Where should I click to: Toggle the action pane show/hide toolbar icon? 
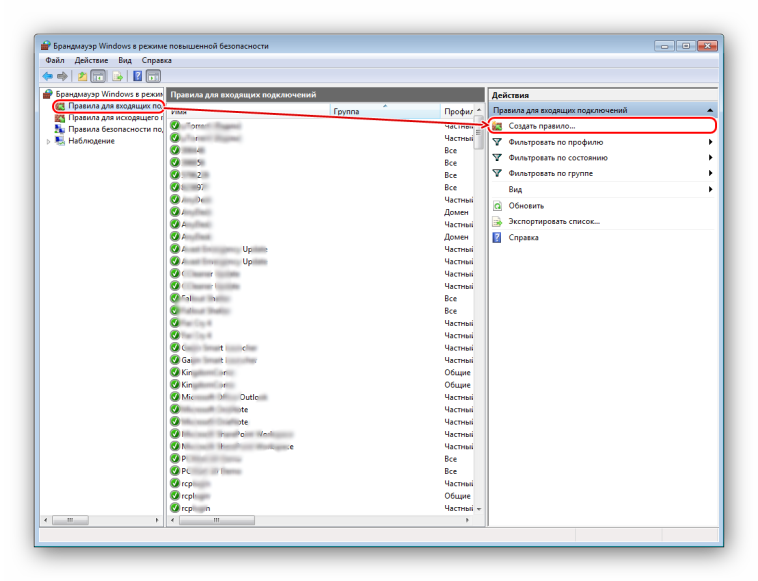click(x=153, y=76)
